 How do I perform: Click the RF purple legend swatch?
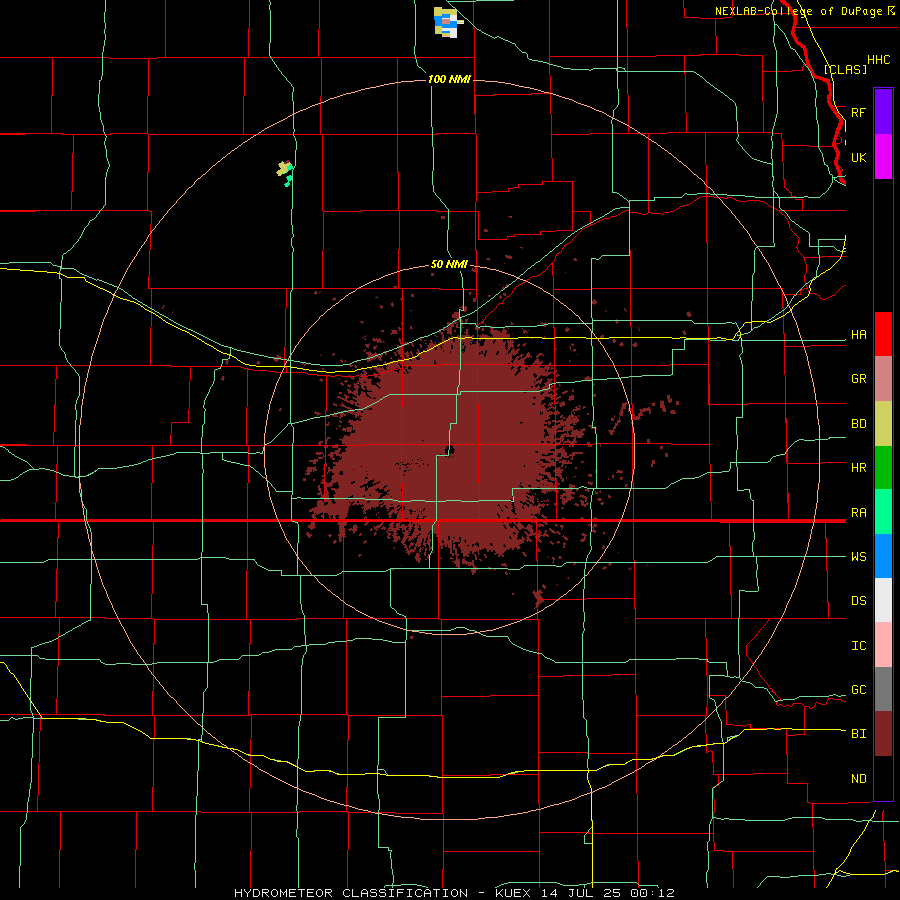883,112
